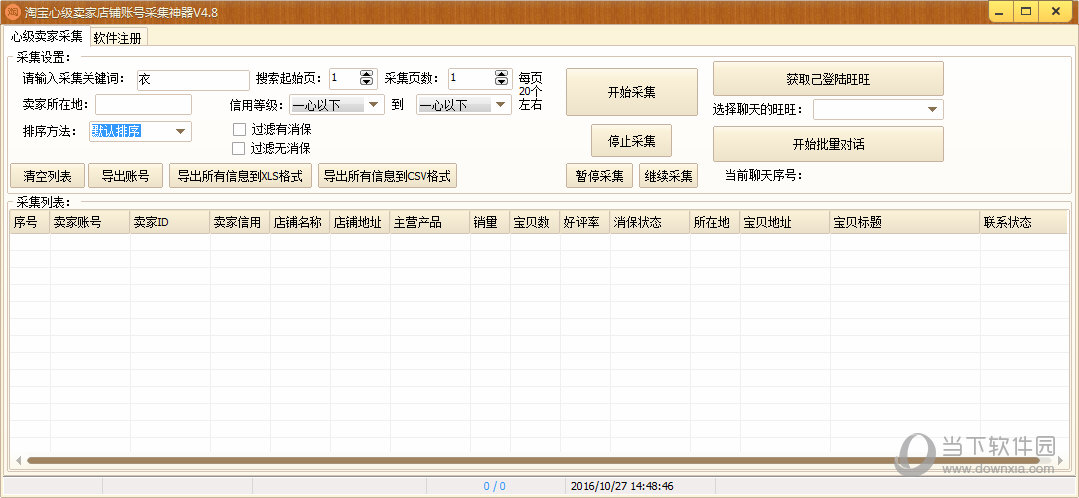The image size is (1079, 498).
Task: Sort by the 序号 column header
Action: 30,222
